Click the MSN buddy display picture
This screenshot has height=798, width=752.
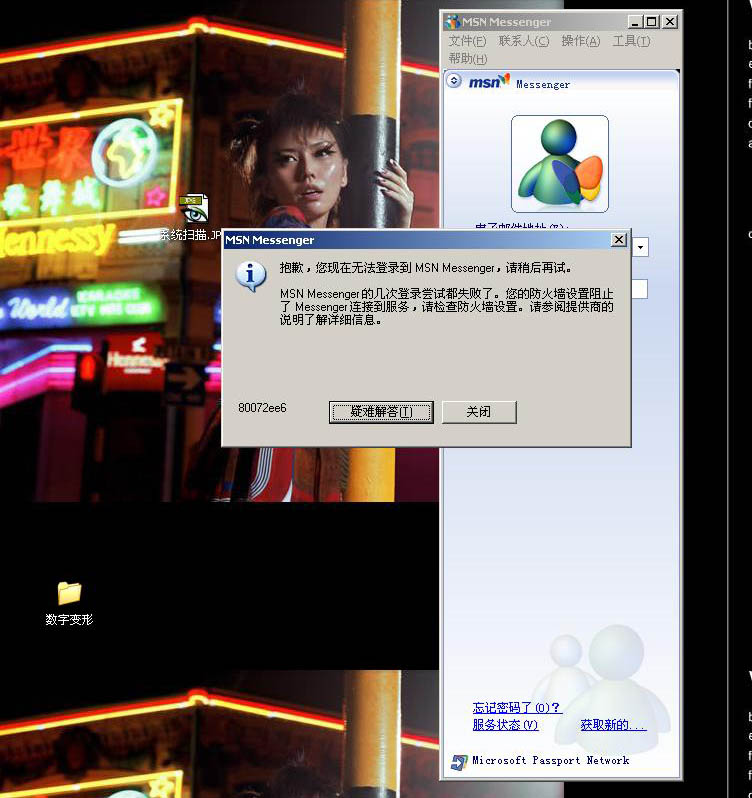[560, 163]
